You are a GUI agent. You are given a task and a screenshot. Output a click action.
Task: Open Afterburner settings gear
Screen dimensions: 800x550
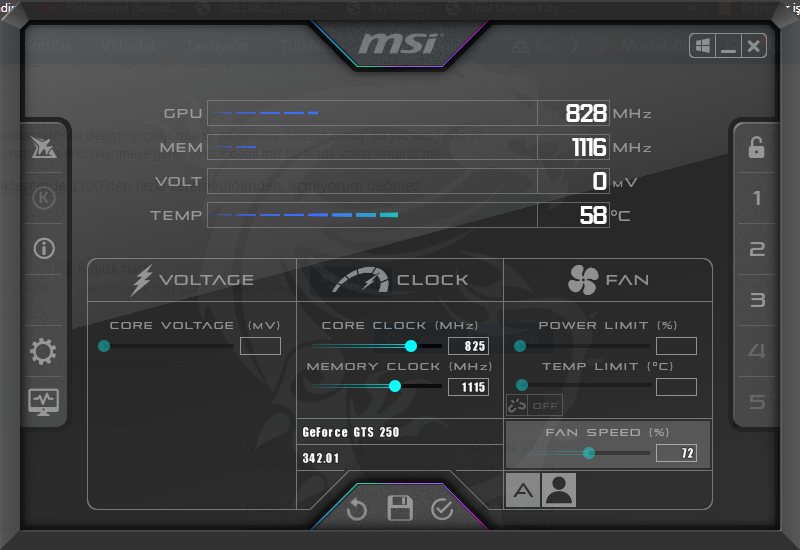(43, 352)
